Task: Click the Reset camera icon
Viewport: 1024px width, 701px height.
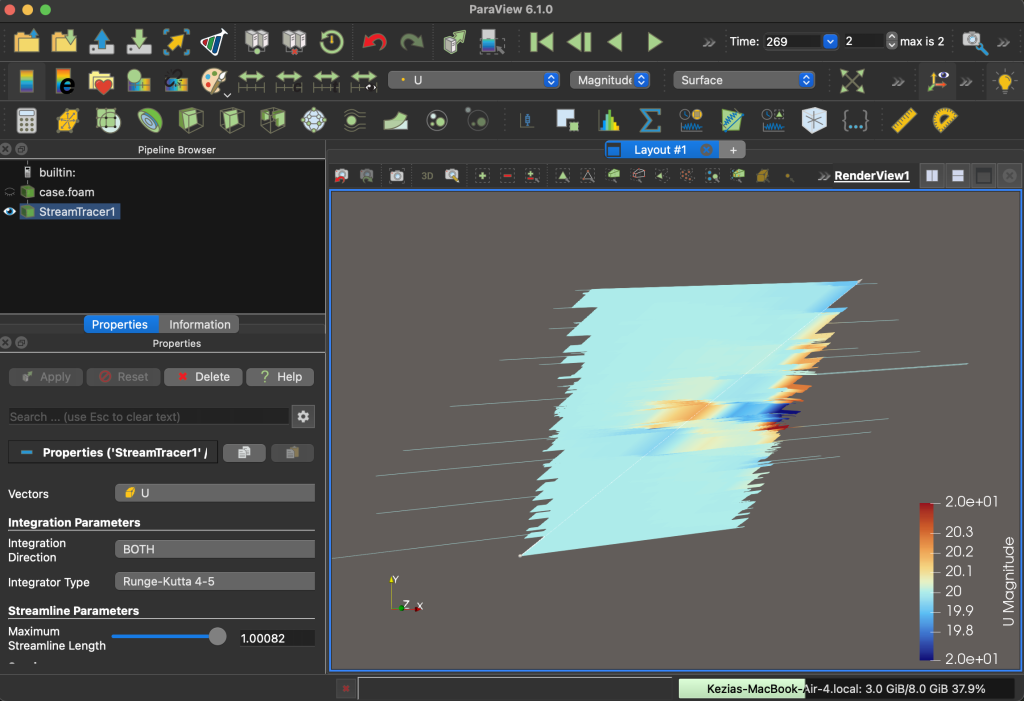Action: pos(852,81)
